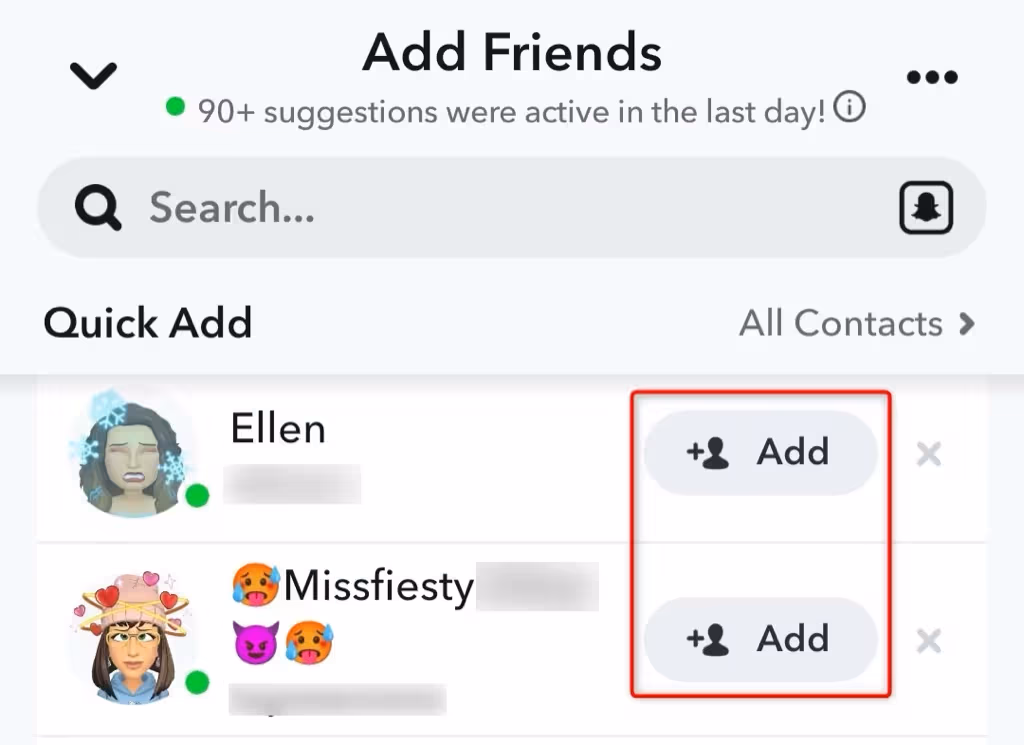The width and height of the screenshot is (1024, 745).
Task: Expand All Contacts via its chevron
Action: coord(968,323)
